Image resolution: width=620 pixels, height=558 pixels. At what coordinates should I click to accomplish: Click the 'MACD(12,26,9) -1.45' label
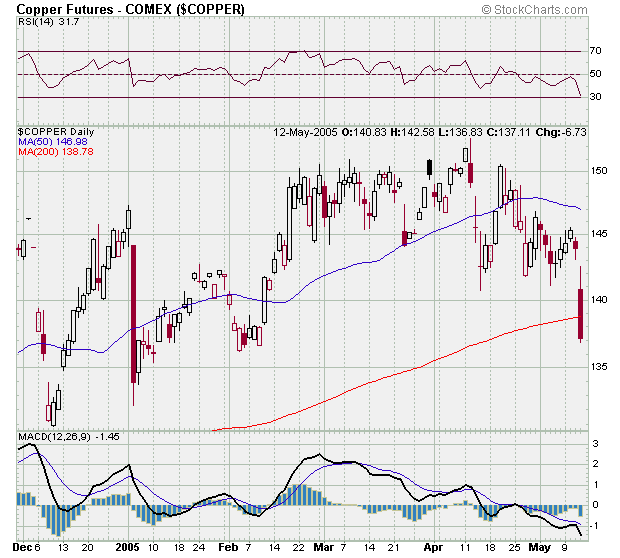(69, 437)
